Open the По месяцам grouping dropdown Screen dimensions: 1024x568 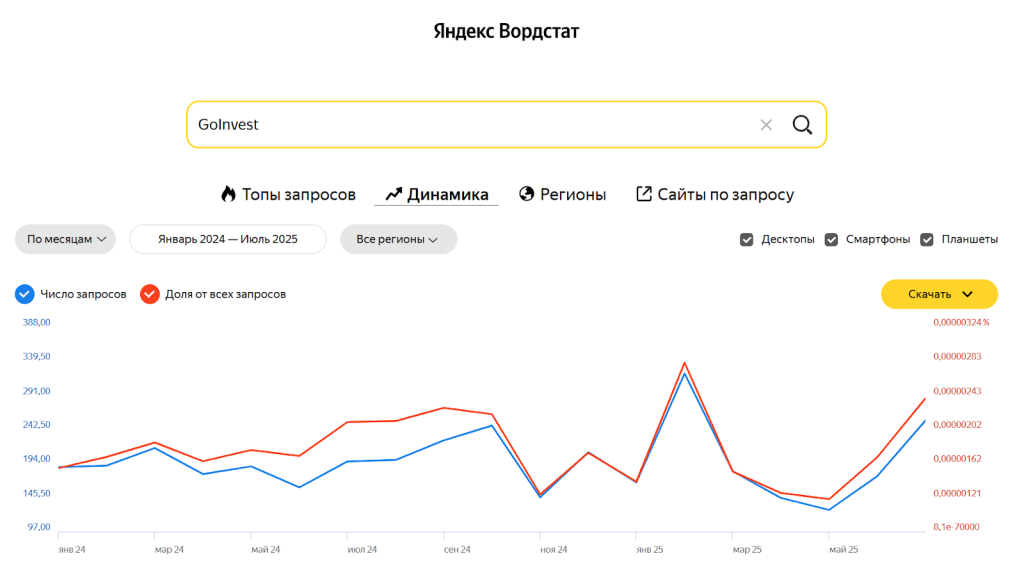(x=65, y=240)
